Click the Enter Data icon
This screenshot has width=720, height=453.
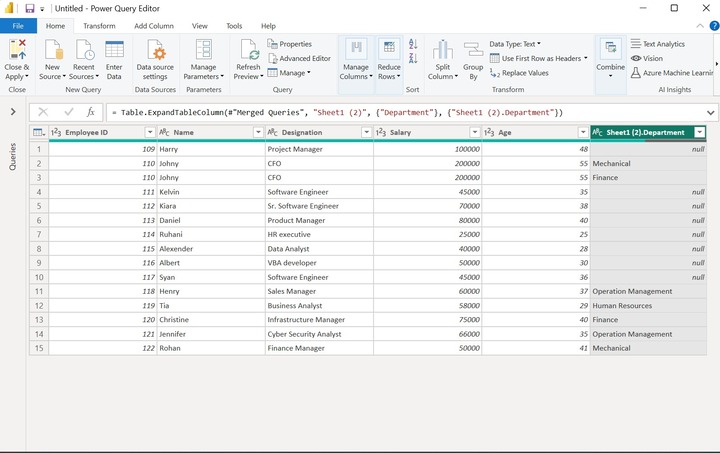(x=114, y=50)
